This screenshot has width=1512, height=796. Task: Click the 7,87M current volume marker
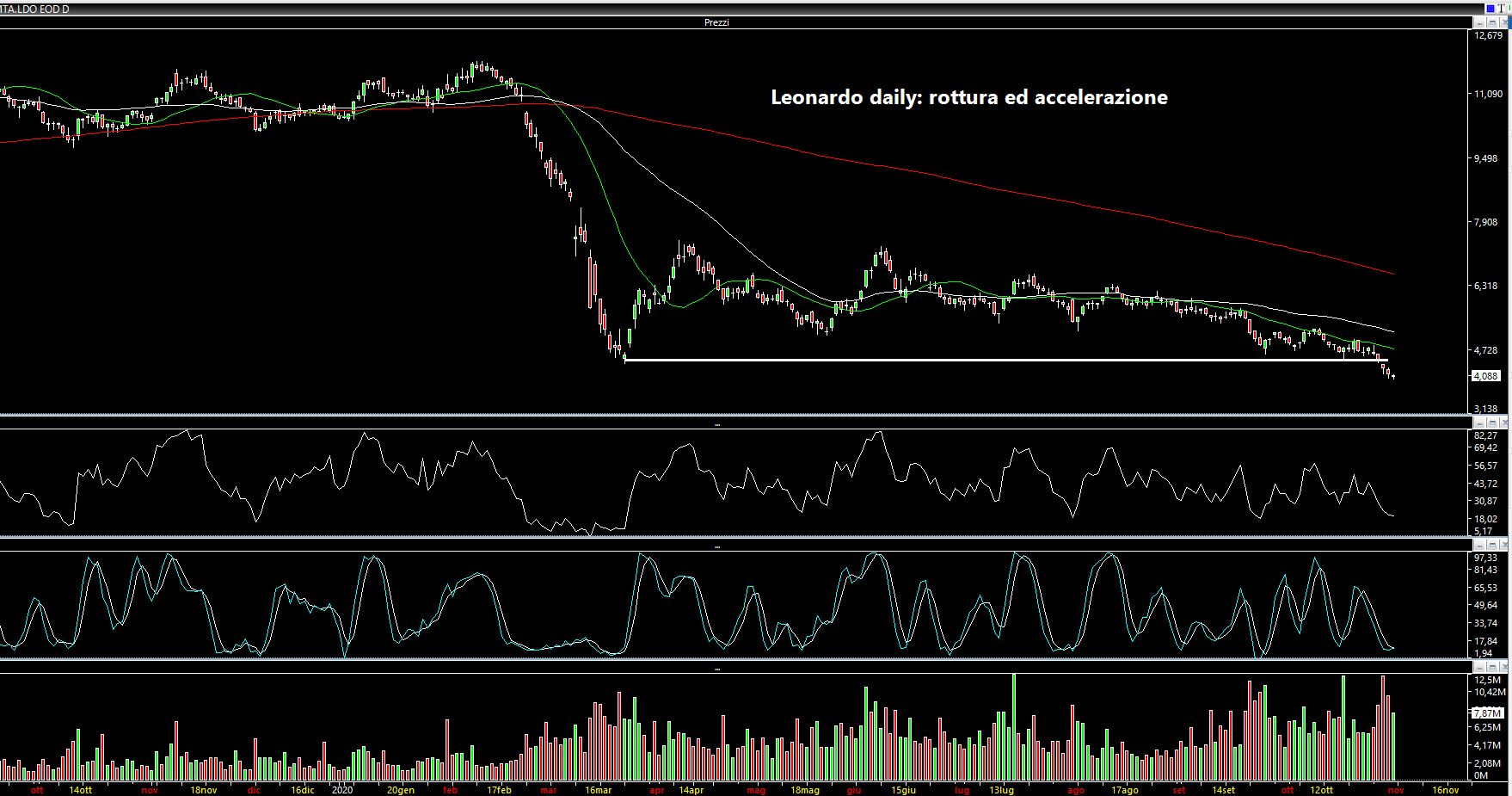coord(1486,713)
